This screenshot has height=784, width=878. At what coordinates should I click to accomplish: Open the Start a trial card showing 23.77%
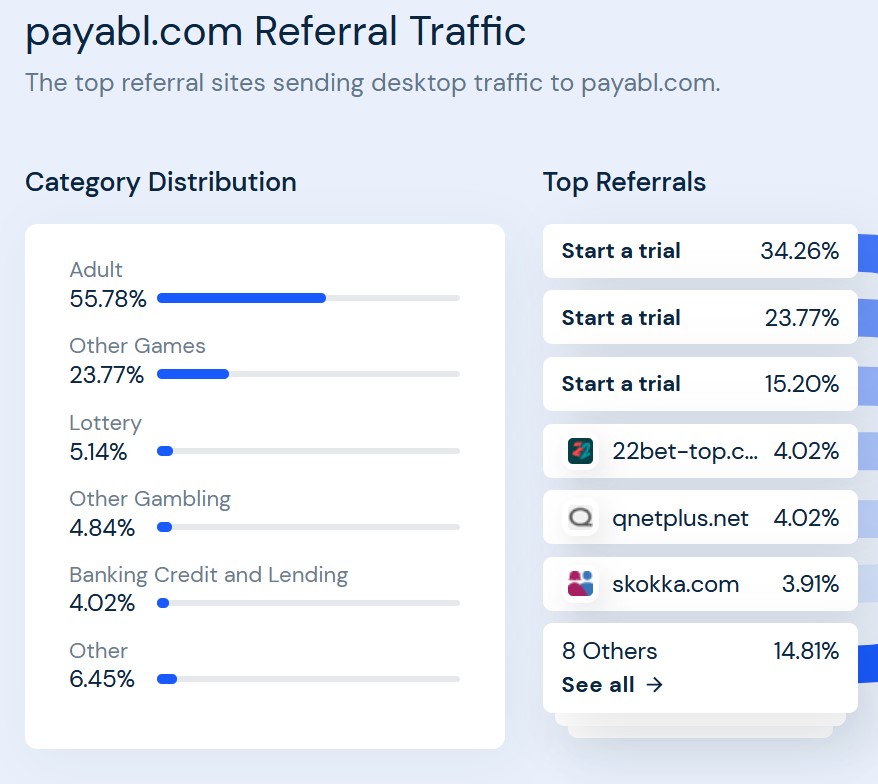click(700, 318)
